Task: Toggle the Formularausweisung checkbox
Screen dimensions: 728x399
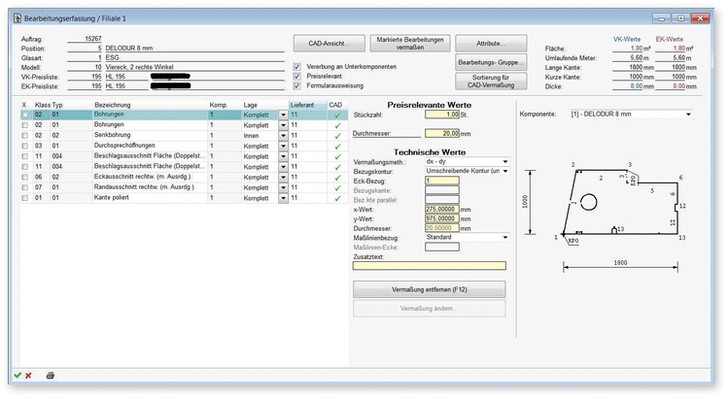Action: click(297, 86)
